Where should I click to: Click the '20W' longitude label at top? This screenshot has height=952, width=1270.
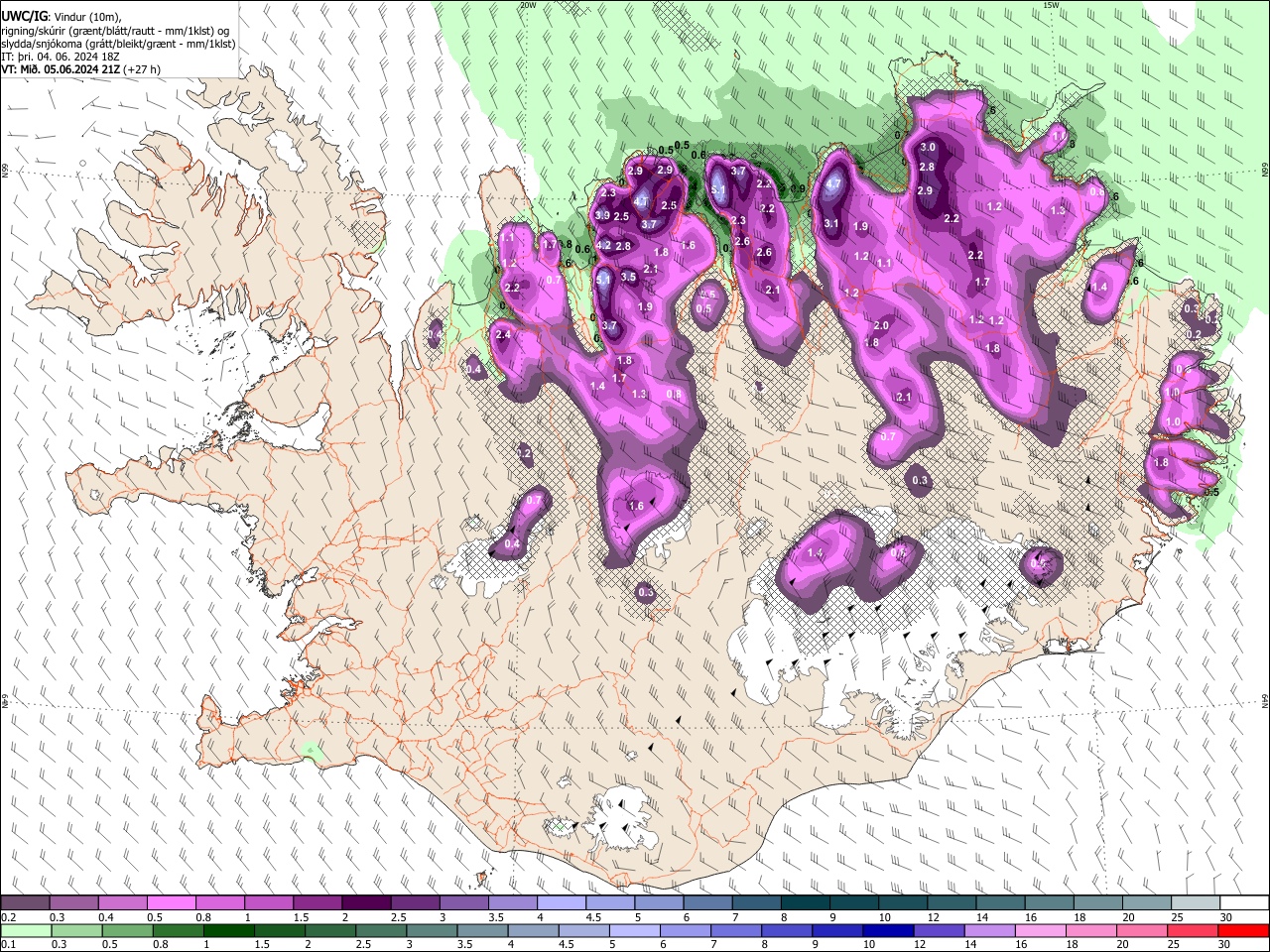click(x=528, y=4)
